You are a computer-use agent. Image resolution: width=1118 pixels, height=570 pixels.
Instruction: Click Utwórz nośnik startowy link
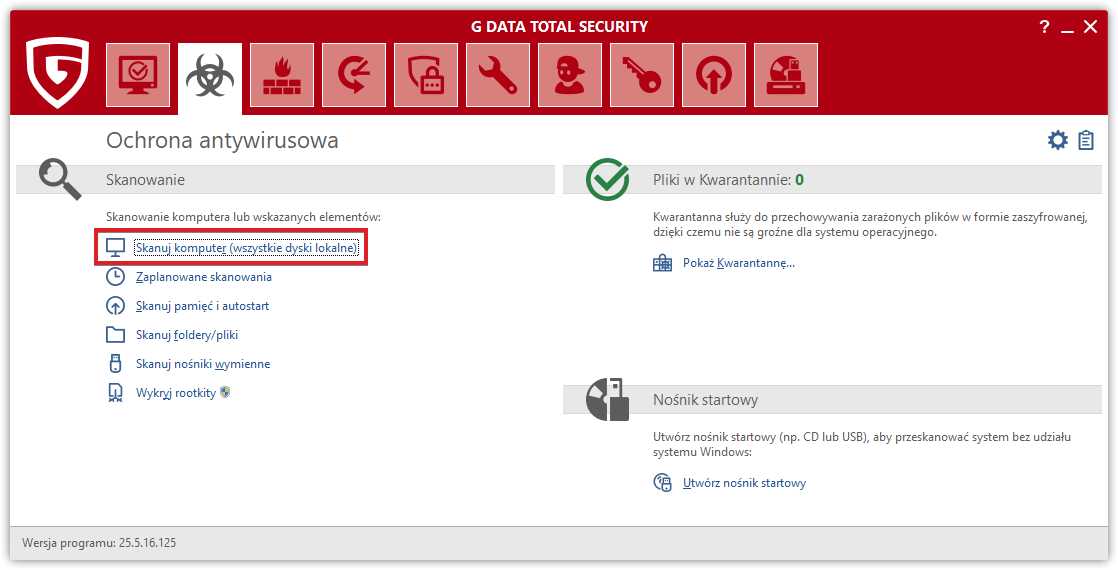click(x=744, y=483)
